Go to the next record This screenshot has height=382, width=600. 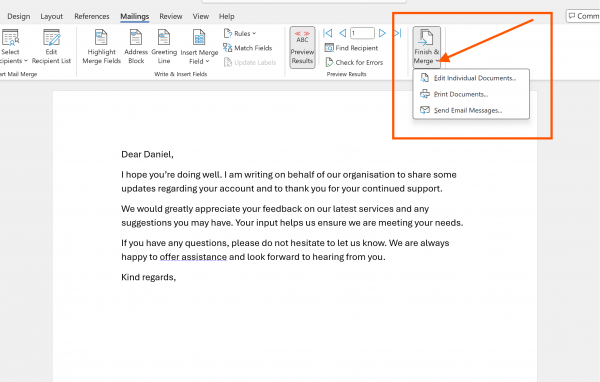(x=382, y=33)
